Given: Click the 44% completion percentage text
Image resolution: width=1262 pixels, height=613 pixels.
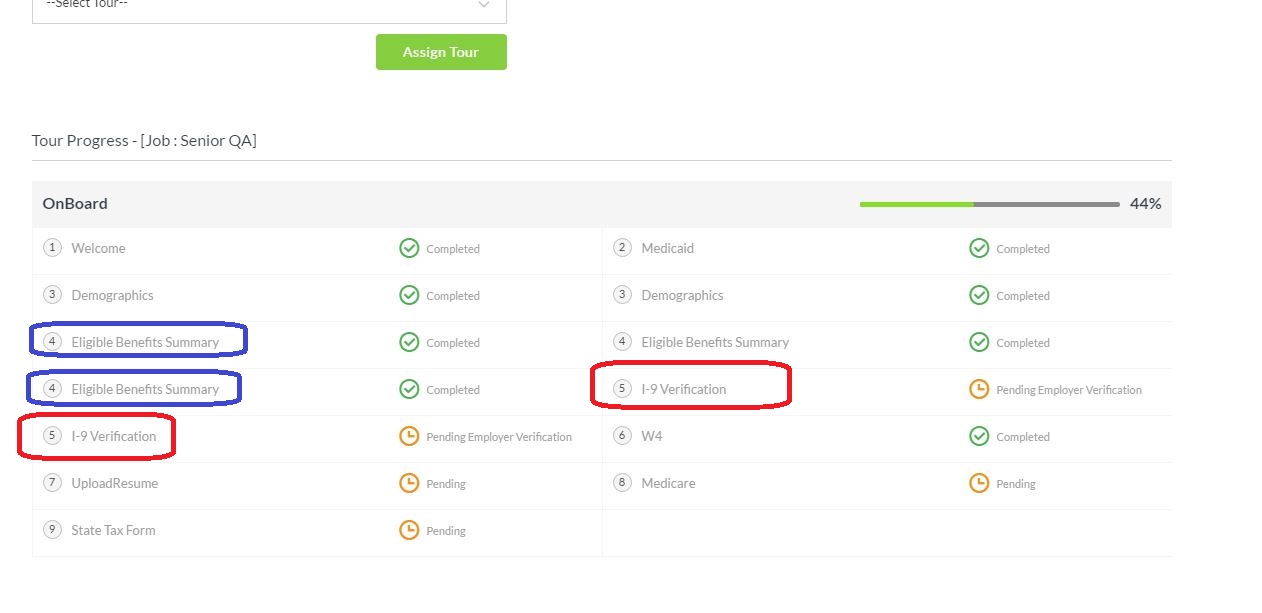Looking at the screenshot, I should (1145, 204).
